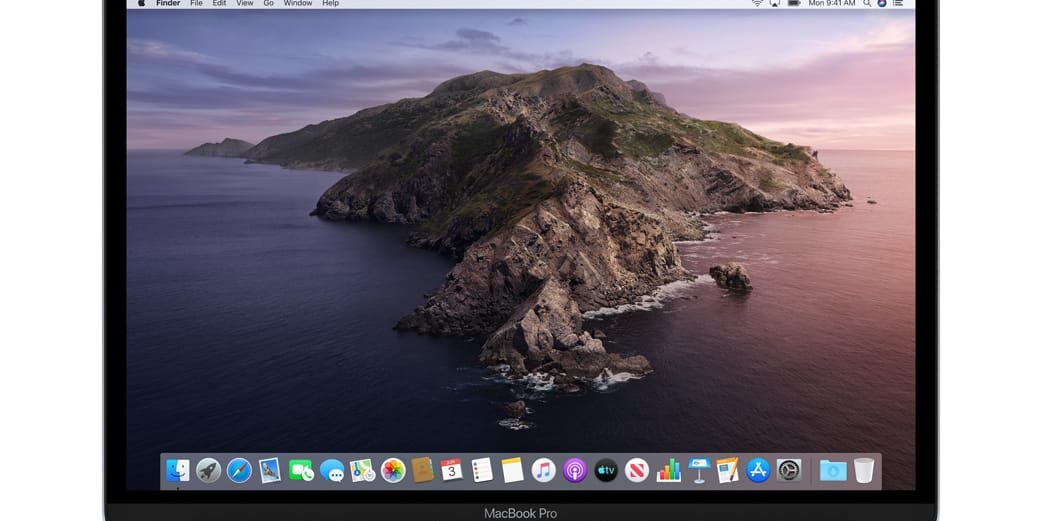
Task: Launch Numbers bar chart icon
Action: pos(668,470)
